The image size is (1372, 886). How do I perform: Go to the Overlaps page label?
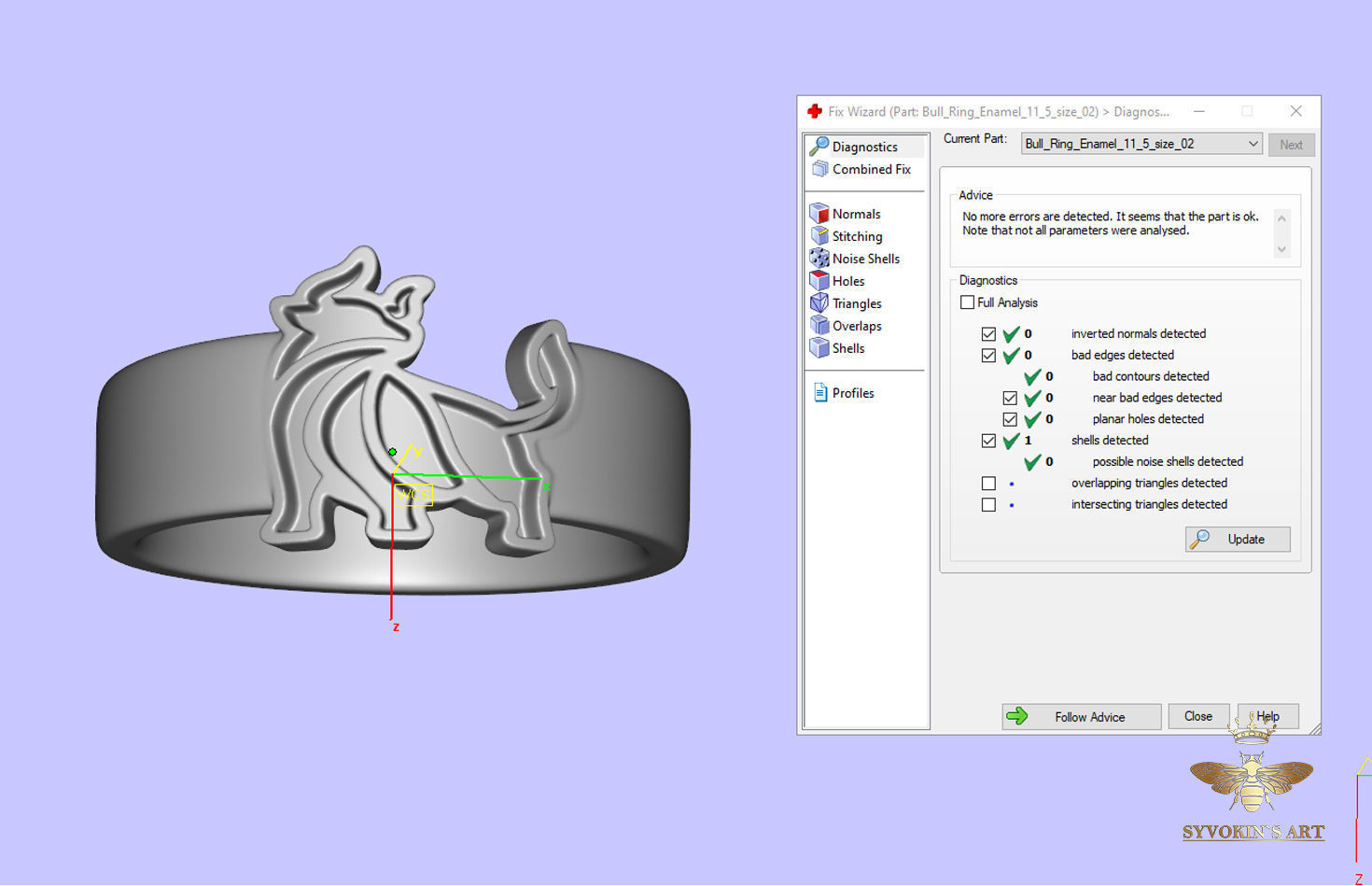pyautogui.click(x=857, y=326)
